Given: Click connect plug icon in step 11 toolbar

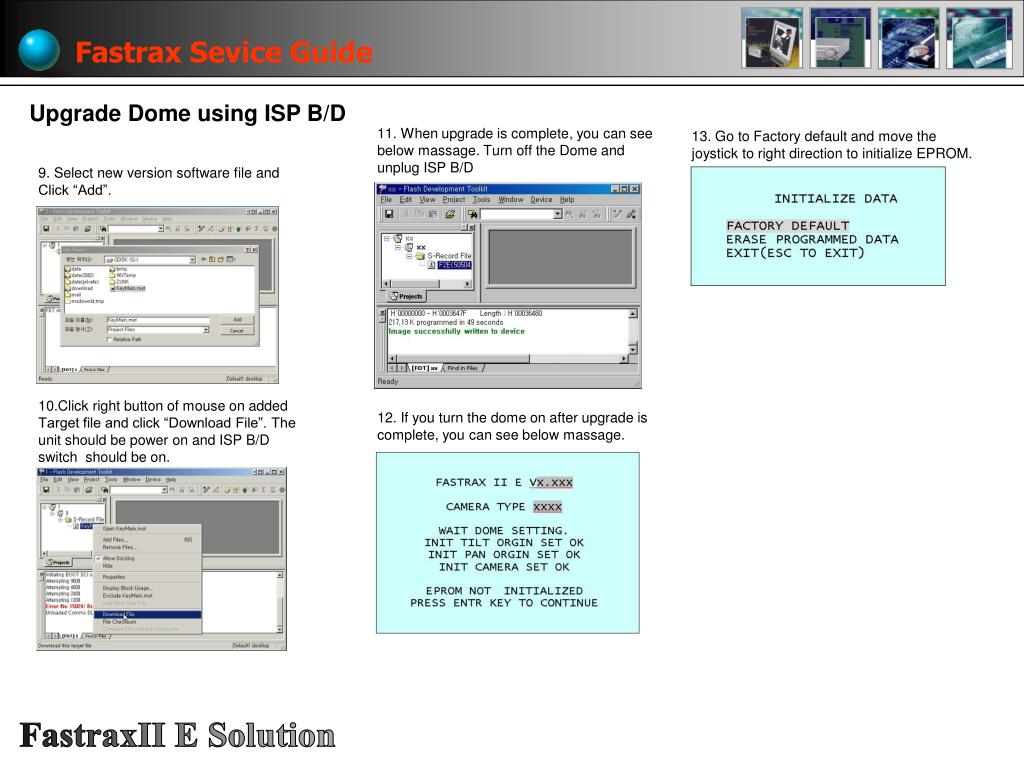Looking at the screenshot, I should pos(617,214).
